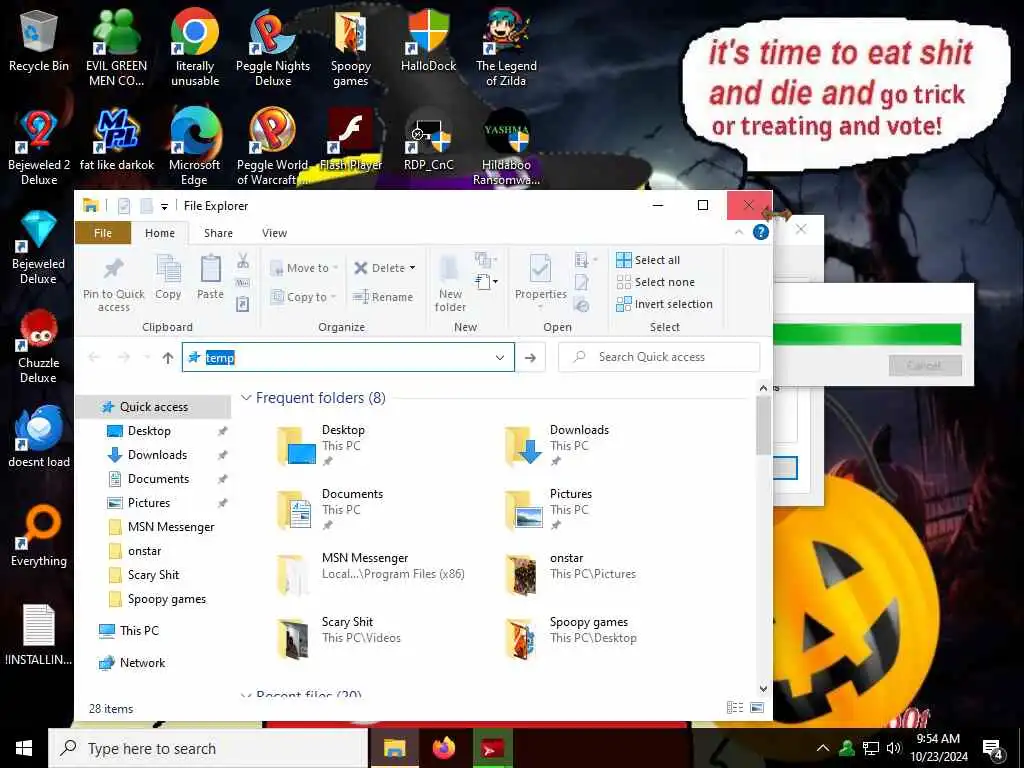Viewport: 1024px width, 768px height.
Task: Switch to the View ribbon tab
Action: tap(274, 233)
